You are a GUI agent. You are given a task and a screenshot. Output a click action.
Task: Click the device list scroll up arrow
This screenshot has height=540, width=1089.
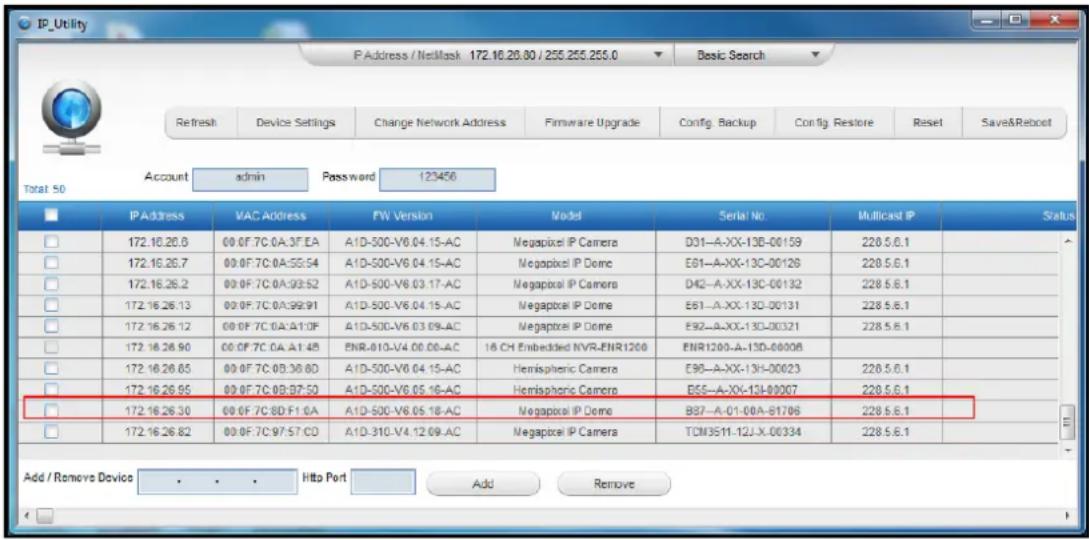(x=1070, y=241)
